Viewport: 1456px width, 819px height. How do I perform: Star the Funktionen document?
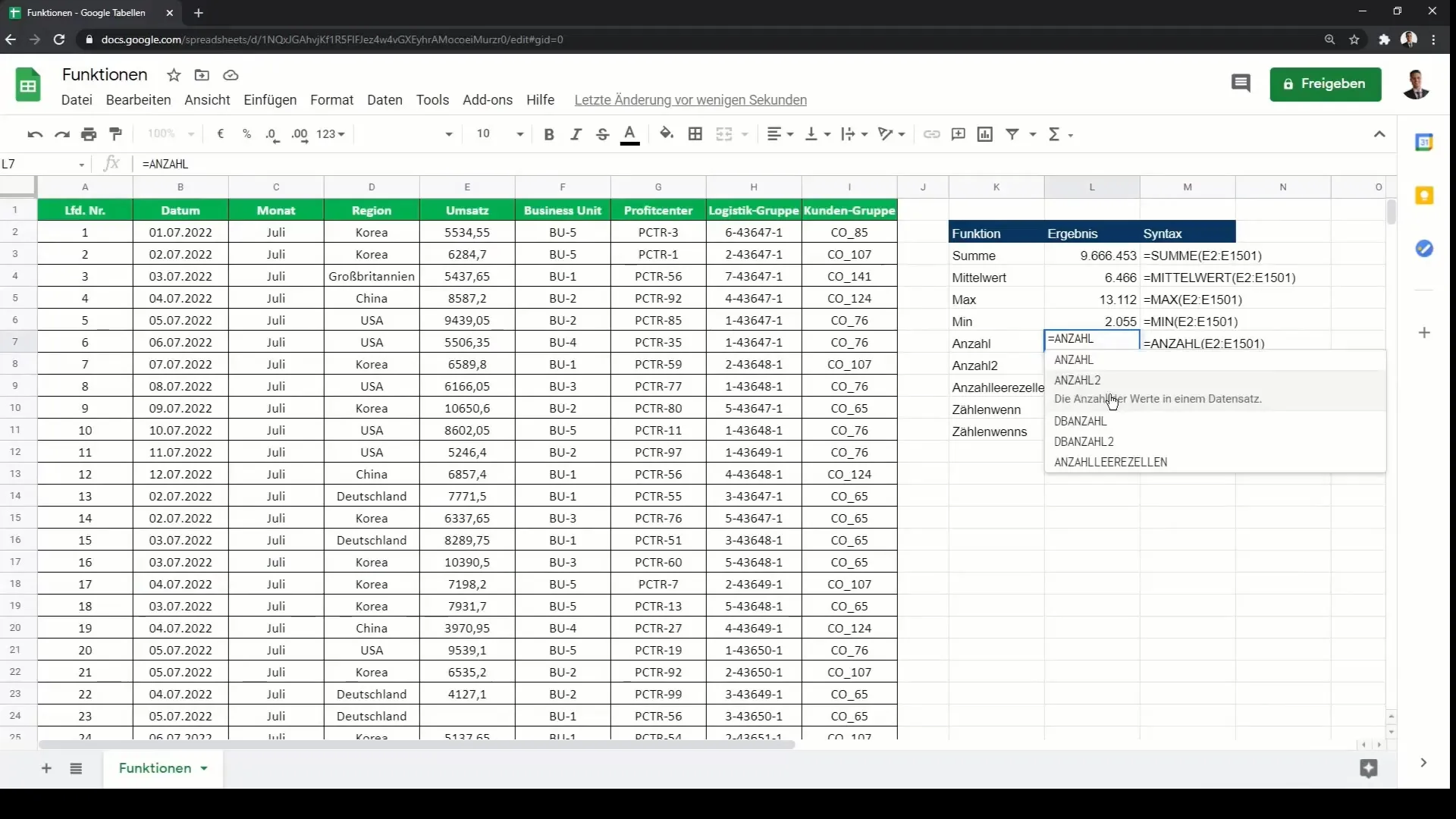click(x=174, y=75)
